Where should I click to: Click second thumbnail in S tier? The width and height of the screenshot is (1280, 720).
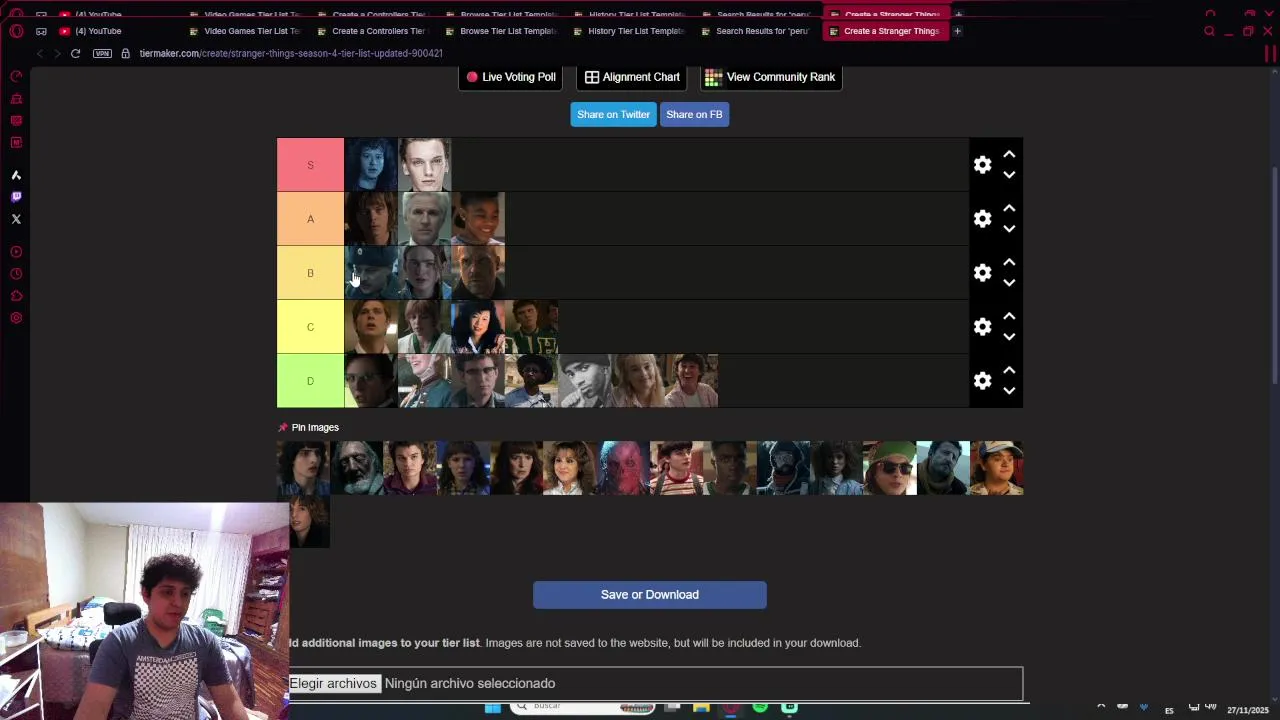click(425, 165)
